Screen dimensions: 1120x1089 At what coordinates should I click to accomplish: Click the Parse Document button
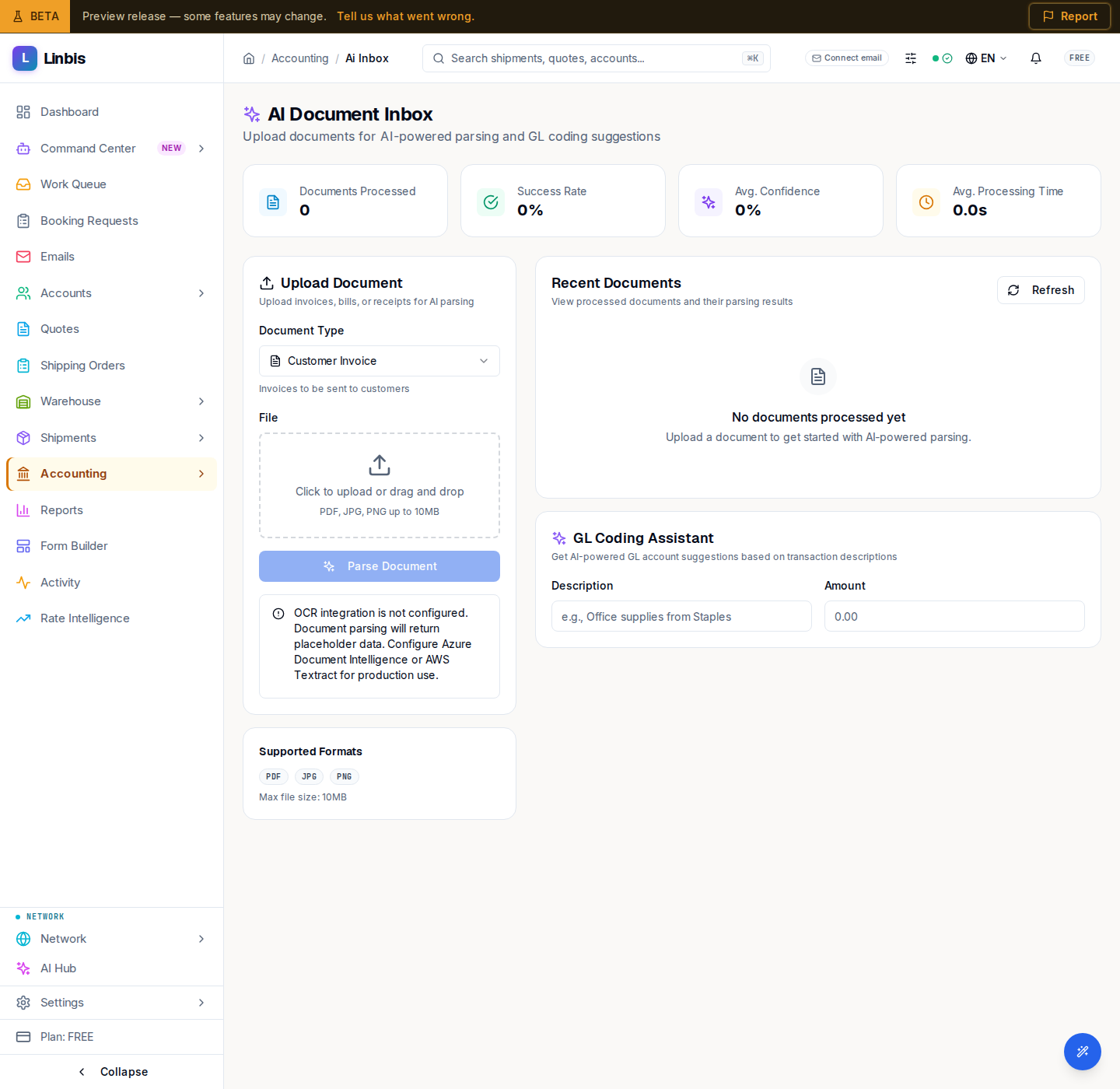[380, 566]
